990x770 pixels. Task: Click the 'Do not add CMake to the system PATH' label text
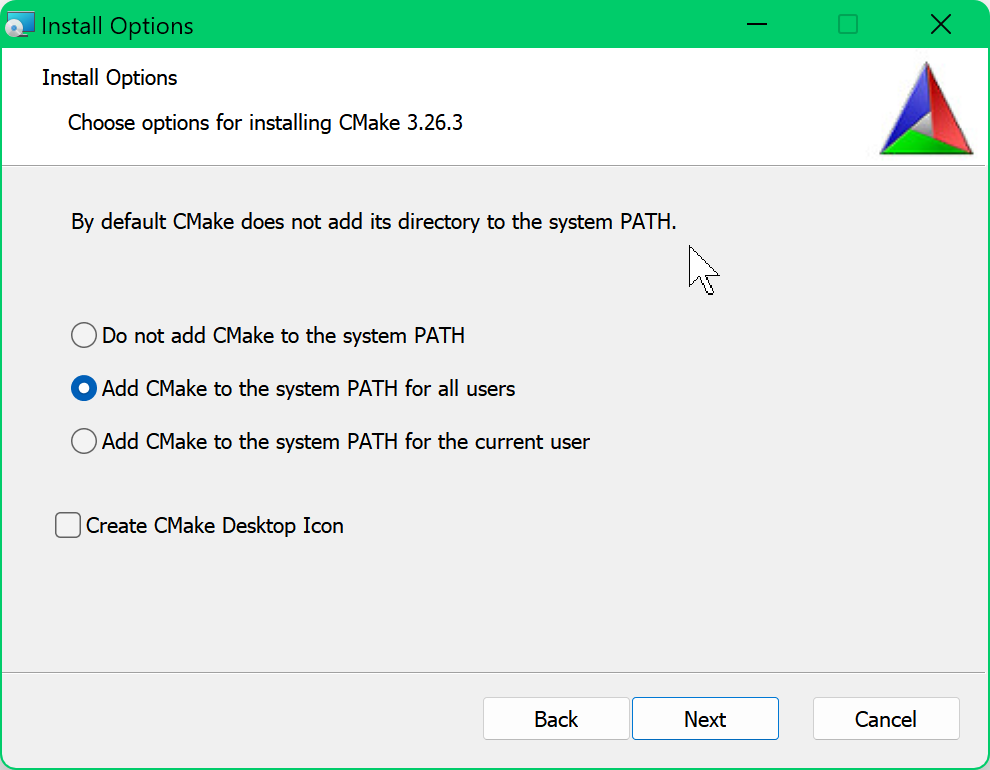(x=283, y=336)
